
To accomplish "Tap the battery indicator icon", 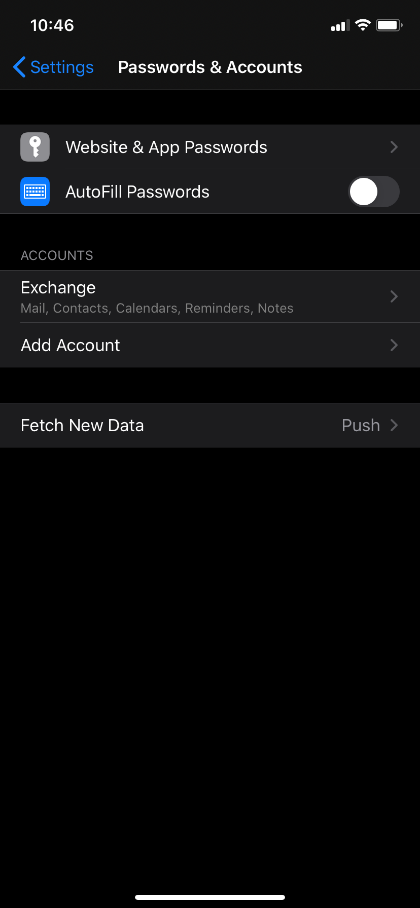I will pos(389,25).
